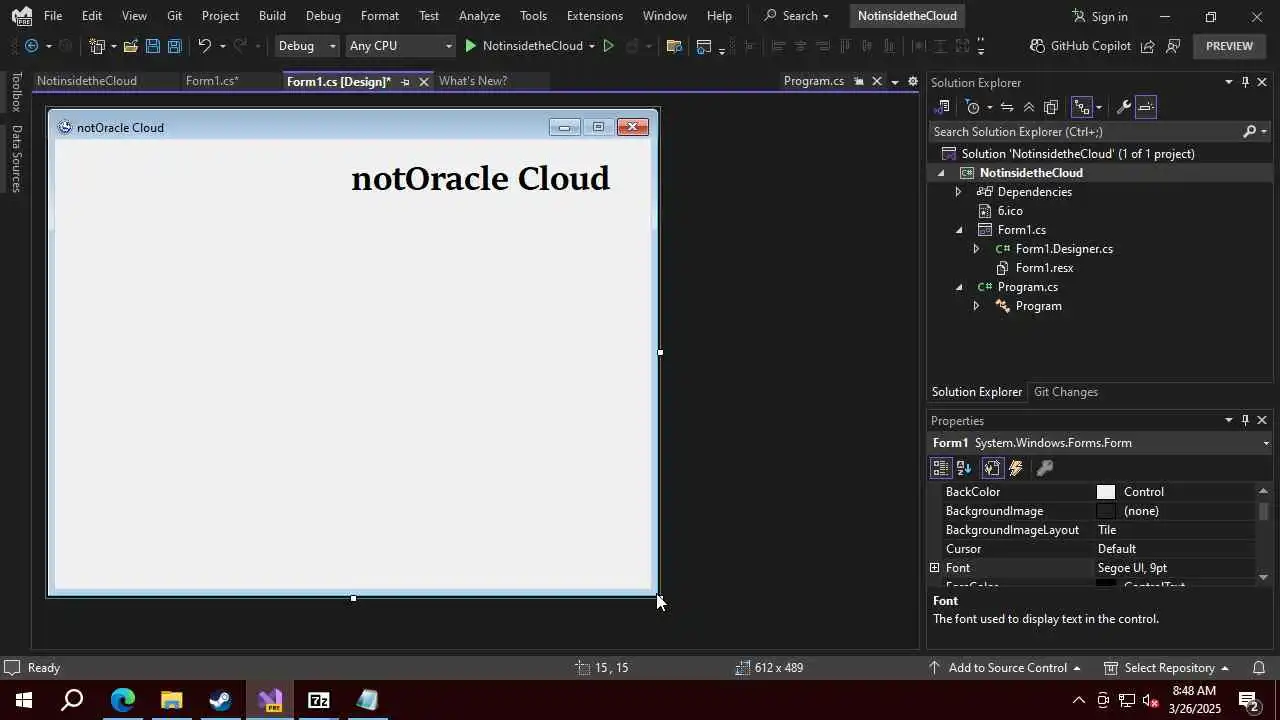Save Form1.cs with the Save icon
This screenshot has height=720, width=1280.
click(152, 46)
